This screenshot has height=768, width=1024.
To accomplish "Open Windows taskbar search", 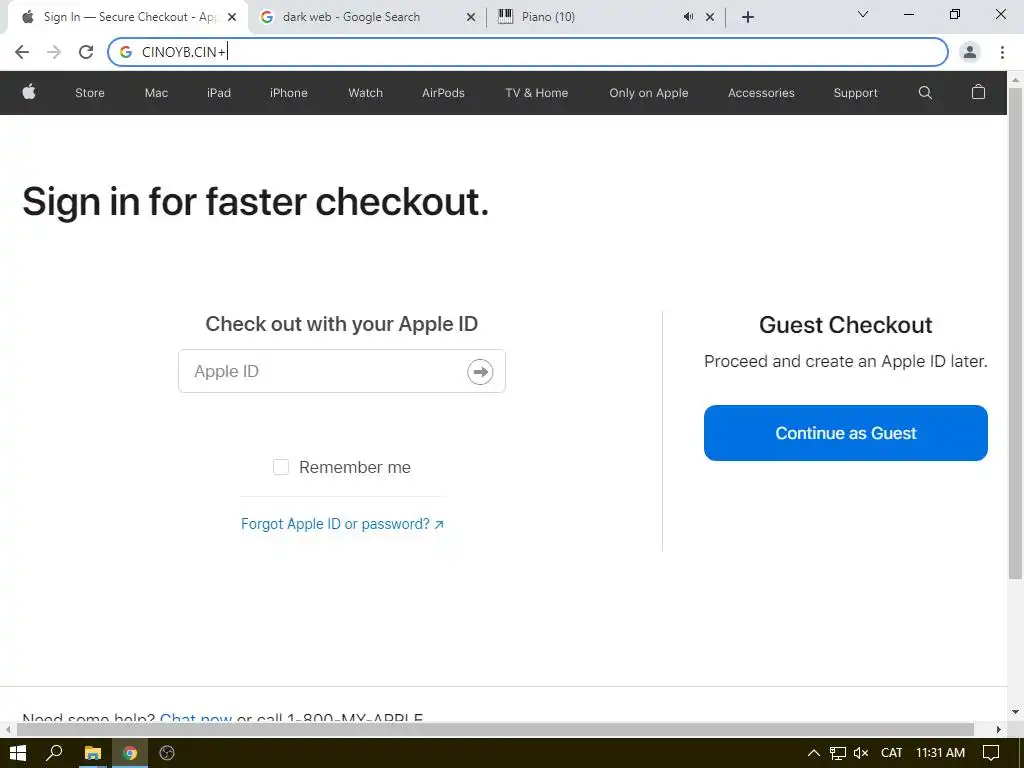I will pos(54,753).
